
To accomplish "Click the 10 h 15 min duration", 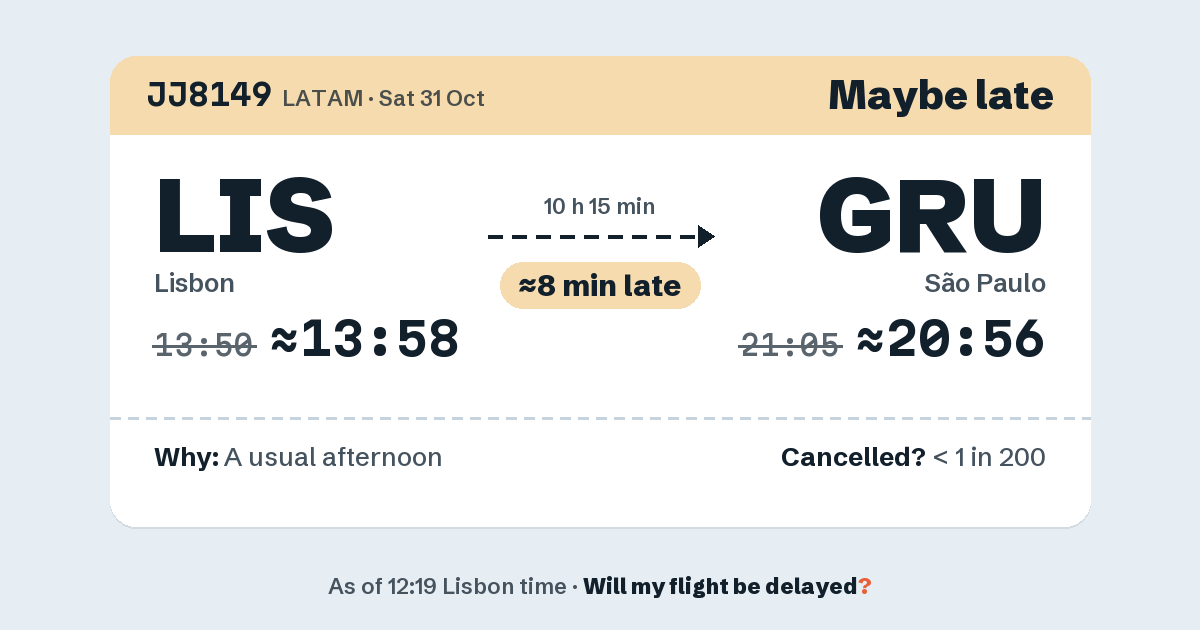I will (x=600, y=207).
